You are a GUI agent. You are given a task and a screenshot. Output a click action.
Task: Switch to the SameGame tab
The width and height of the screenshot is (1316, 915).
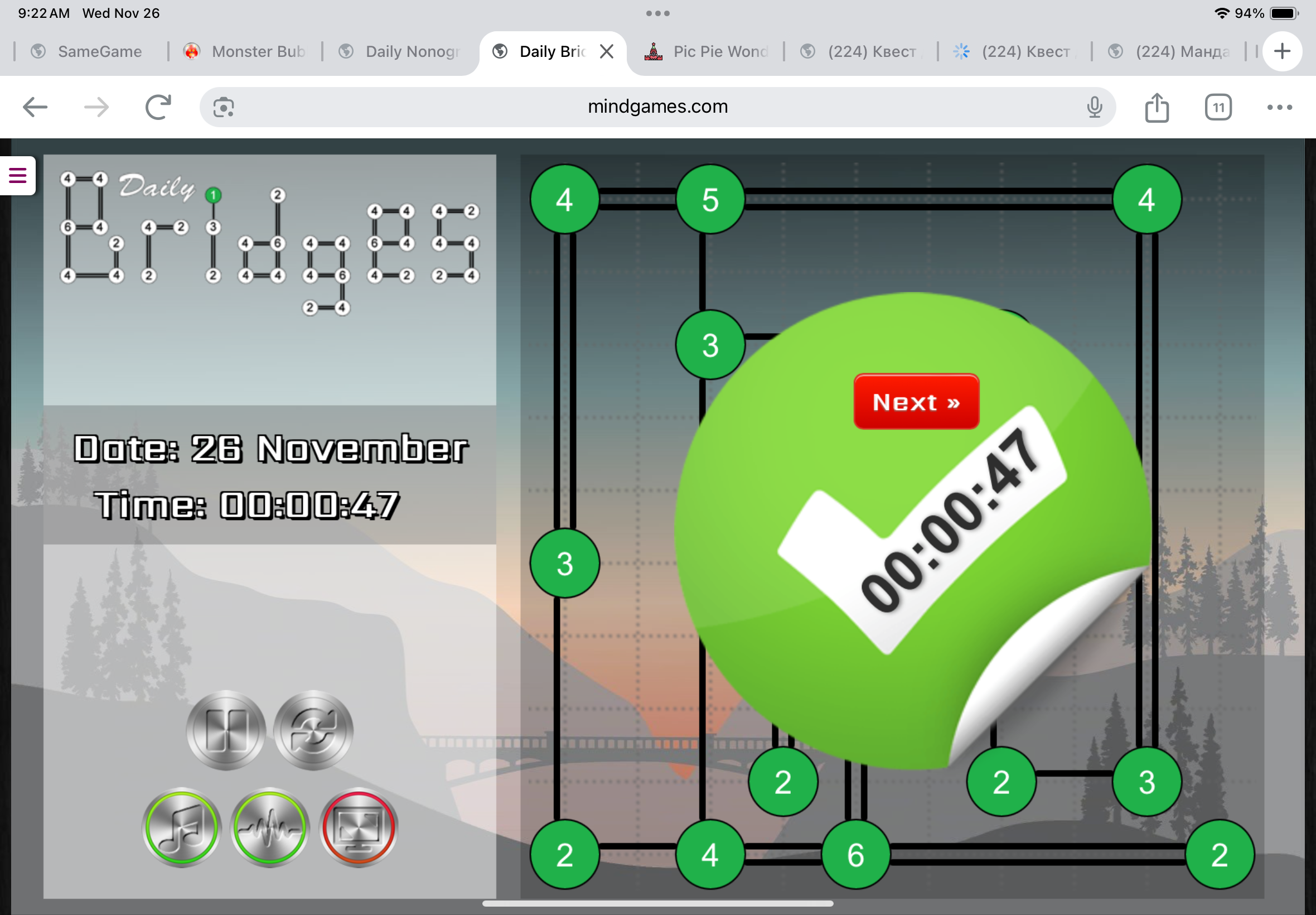coord(99,51)
